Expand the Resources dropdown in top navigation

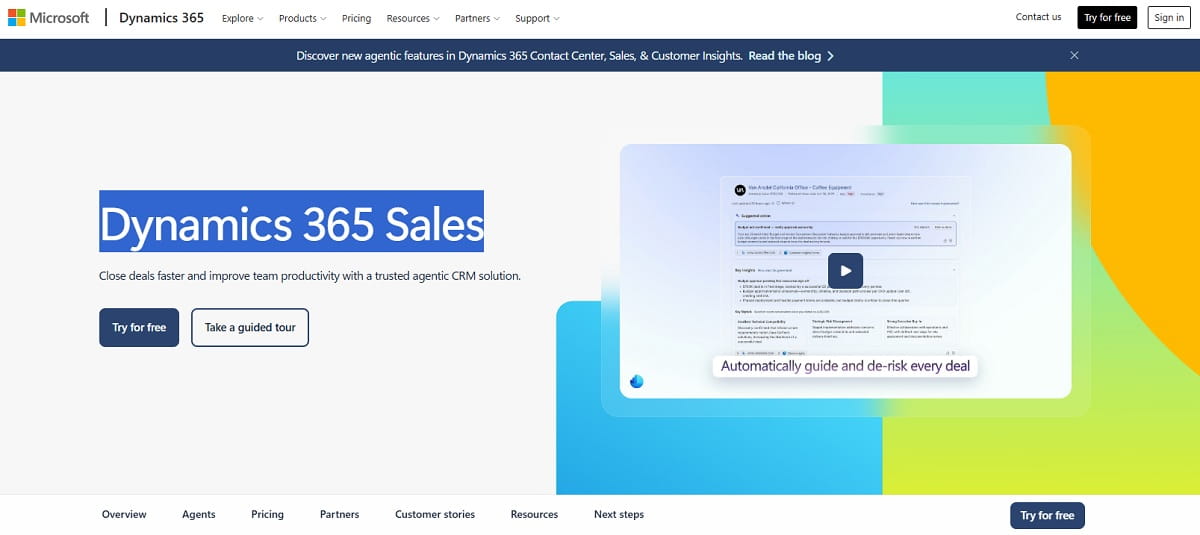tap(413, 18)
